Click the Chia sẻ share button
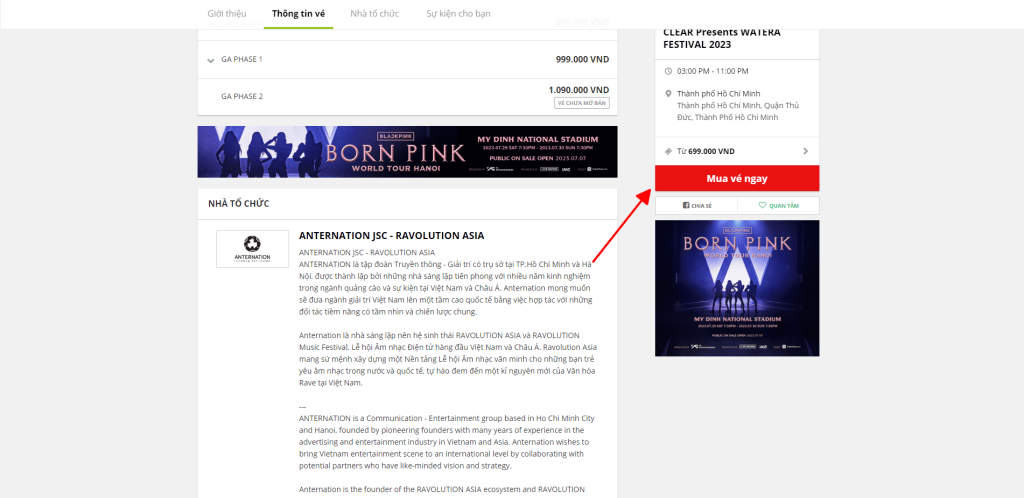This screenshot has width=1024, height=498. pyautogui.click(x=696, y=206)
